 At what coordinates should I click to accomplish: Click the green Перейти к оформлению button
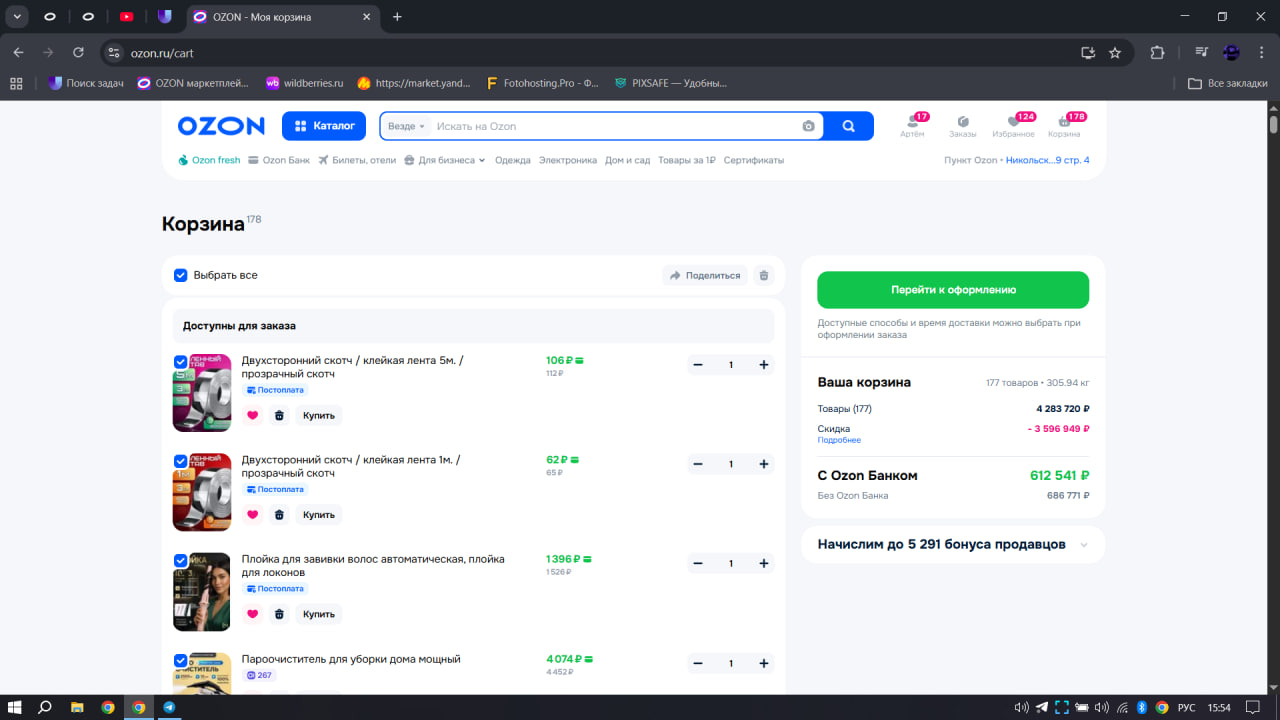tap(953, 290)
